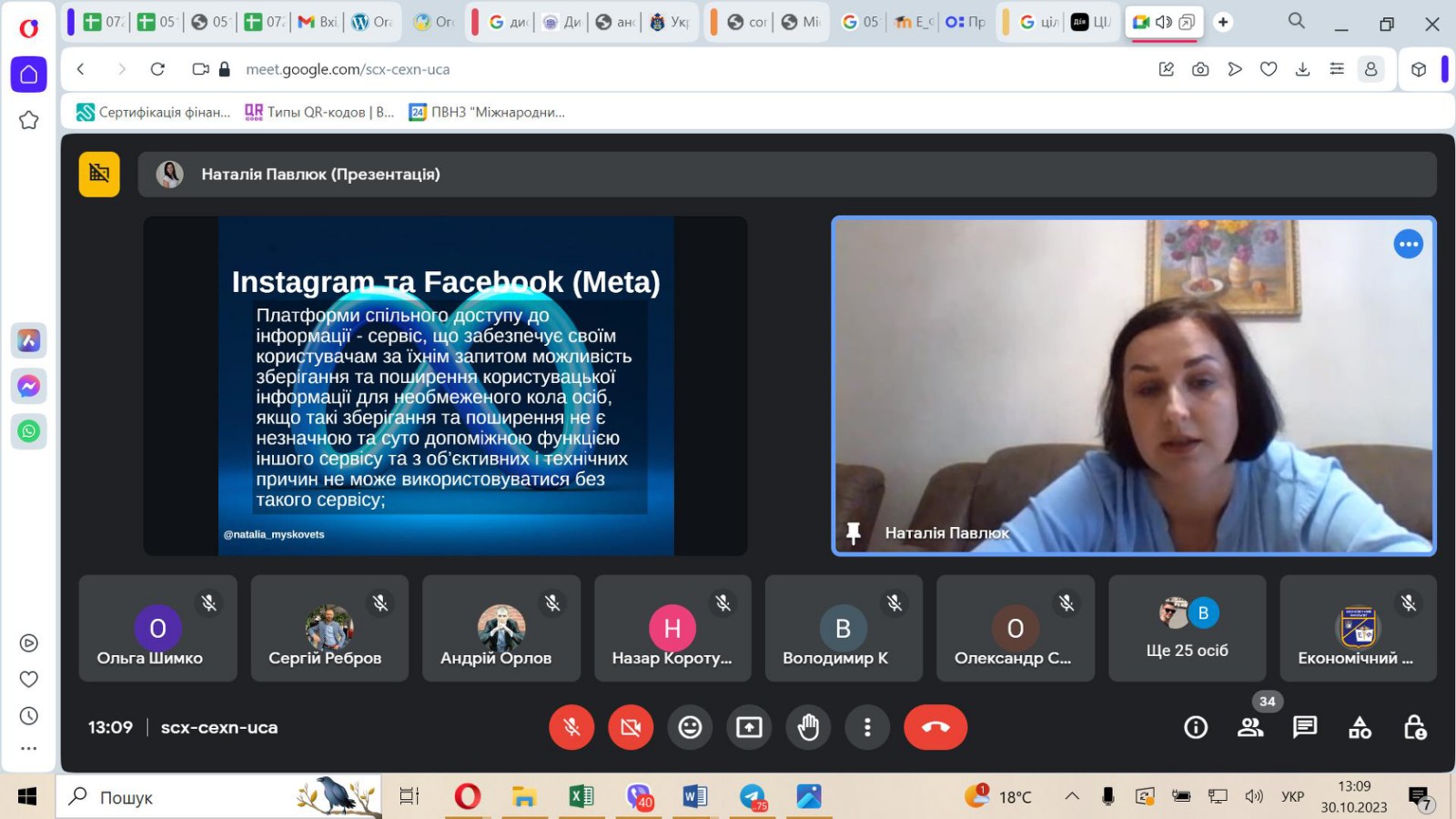Open Excel from taskbar

(581, 797)
